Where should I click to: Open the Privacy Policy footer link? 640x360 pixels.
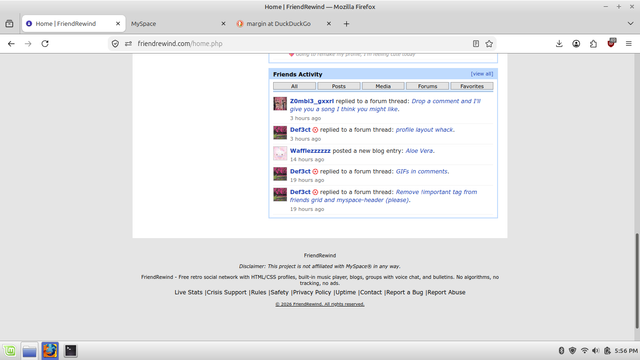[312, 292]
